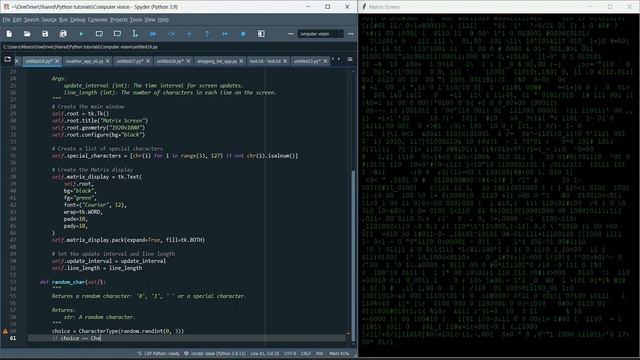Step into function debug icon
The image size is (640, 360).
point(189,34)
